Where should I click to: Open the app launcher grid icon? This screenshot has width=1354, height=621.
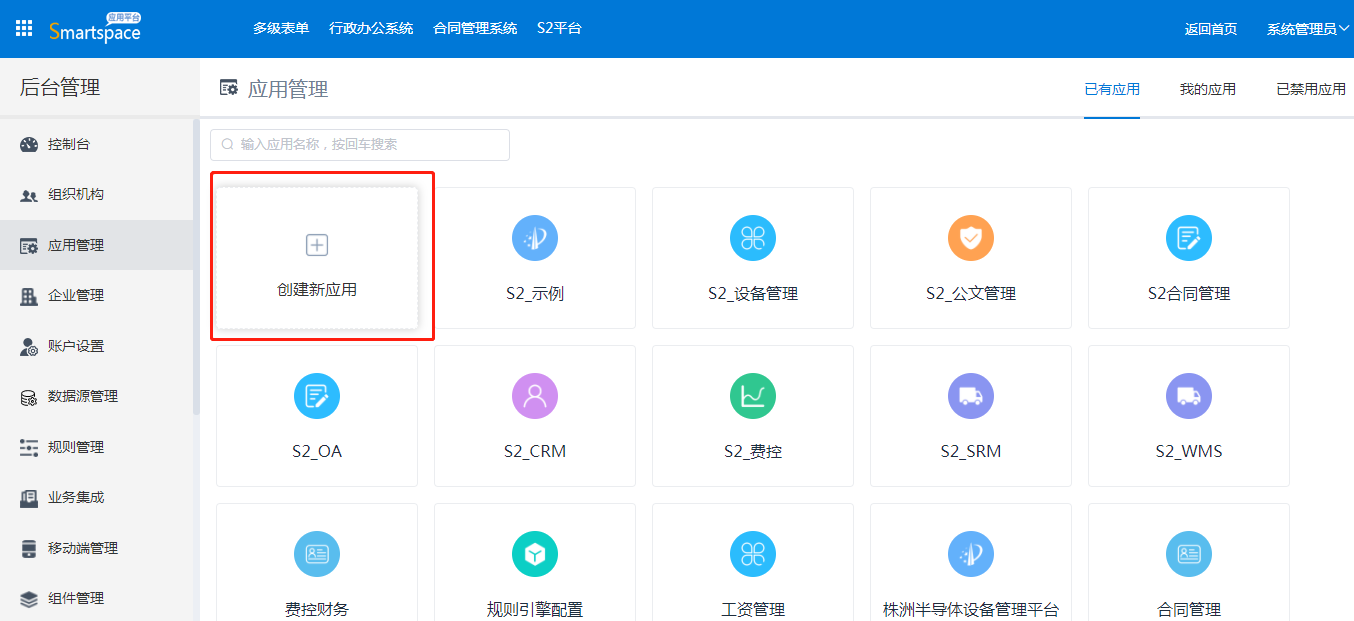(x=24, y=28)
